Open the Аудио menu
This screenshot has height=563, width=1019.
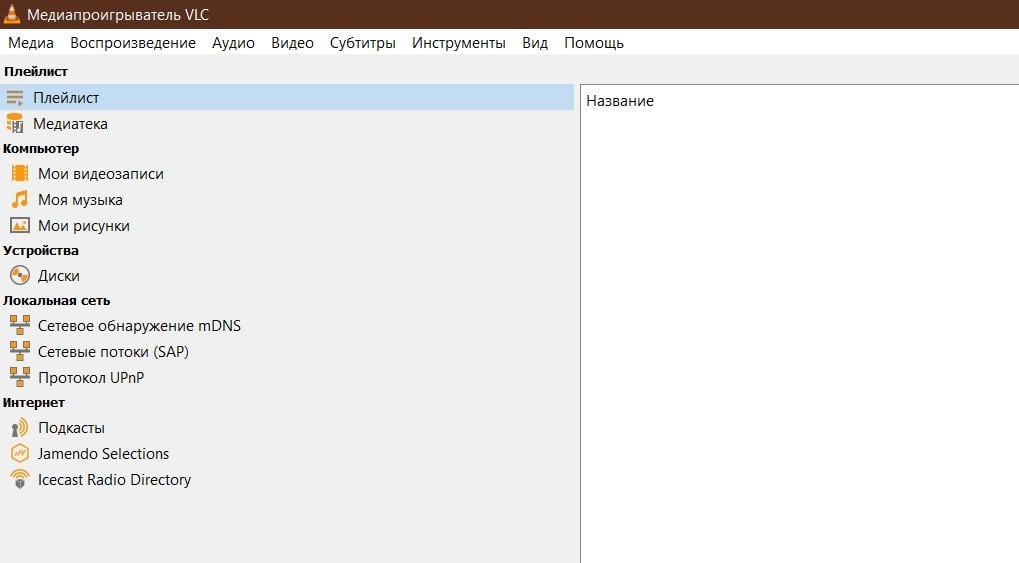coord(233,43)
